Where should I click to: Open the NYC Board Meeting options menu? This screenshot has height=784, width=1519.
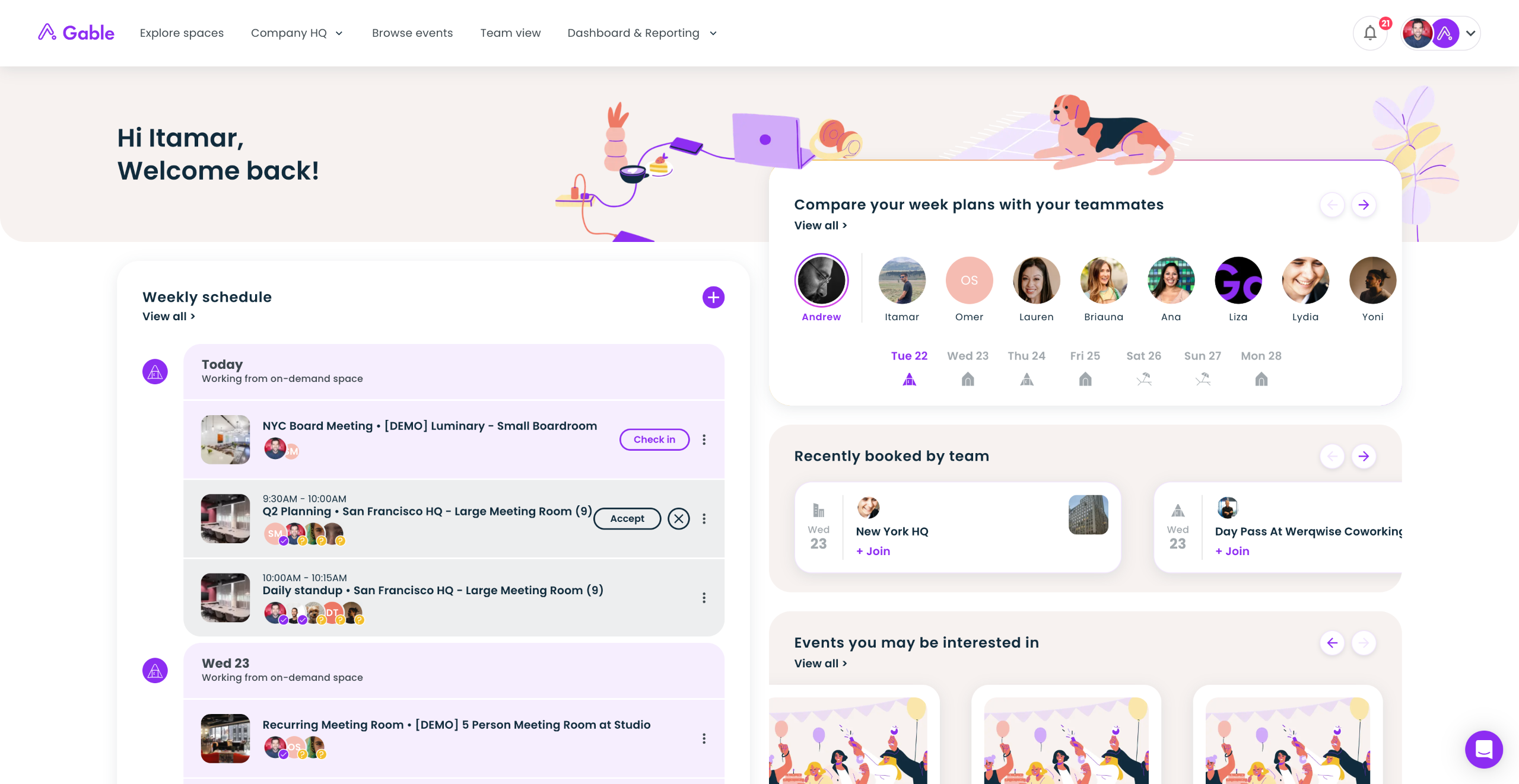click(x=704, y=439)
